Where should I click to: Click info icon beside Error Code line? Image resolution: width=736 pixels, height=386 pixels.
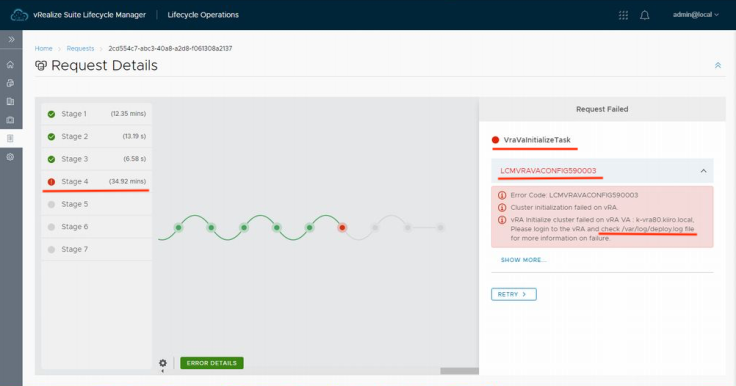click(x=502, y=195)
